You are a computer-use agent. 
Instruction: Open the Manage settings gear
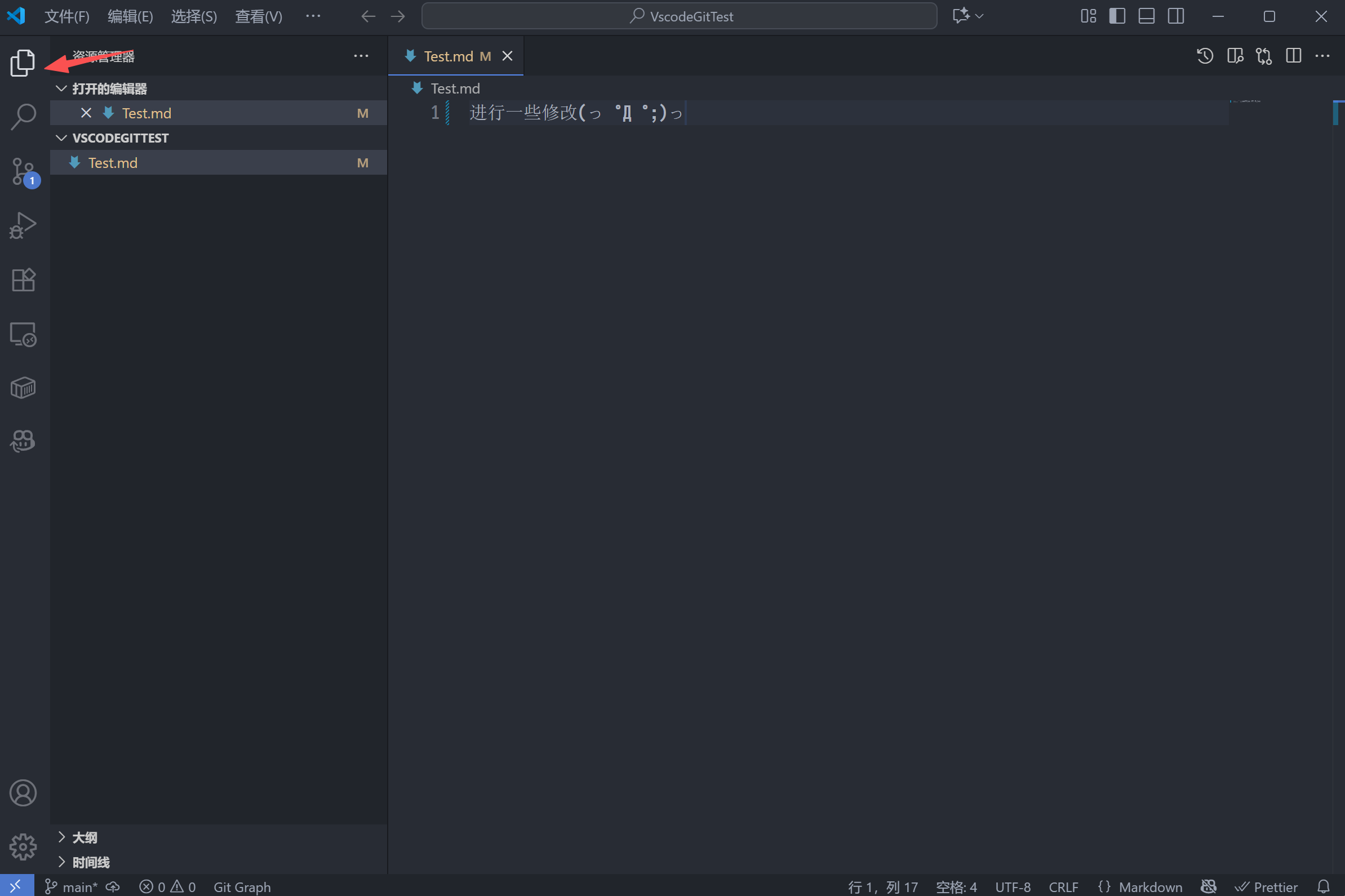[23, 846]
